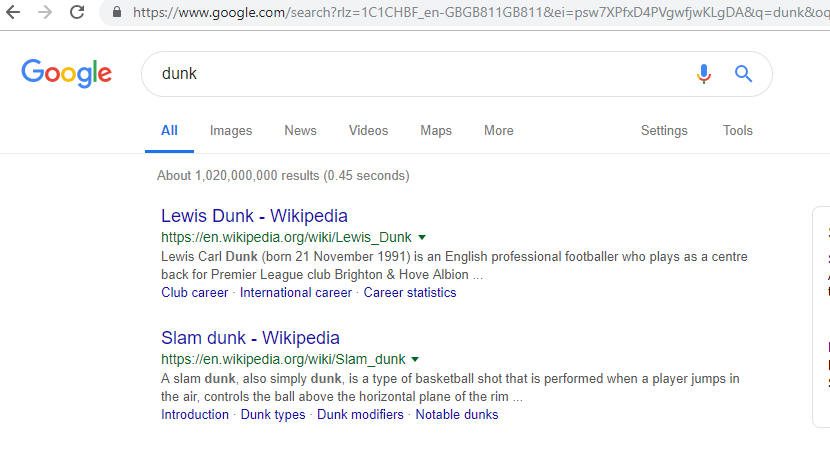
Task: Switch to the Videos tab
Action: tap(368, 131)
